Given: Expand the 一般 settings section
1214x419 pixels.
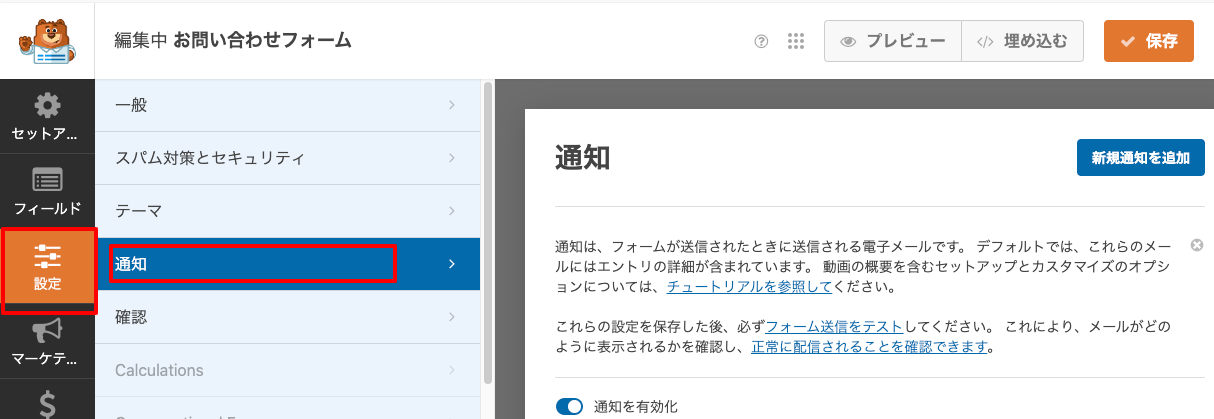Looking at the screenshot, I should pyautogui.click(x=288, y=105).
